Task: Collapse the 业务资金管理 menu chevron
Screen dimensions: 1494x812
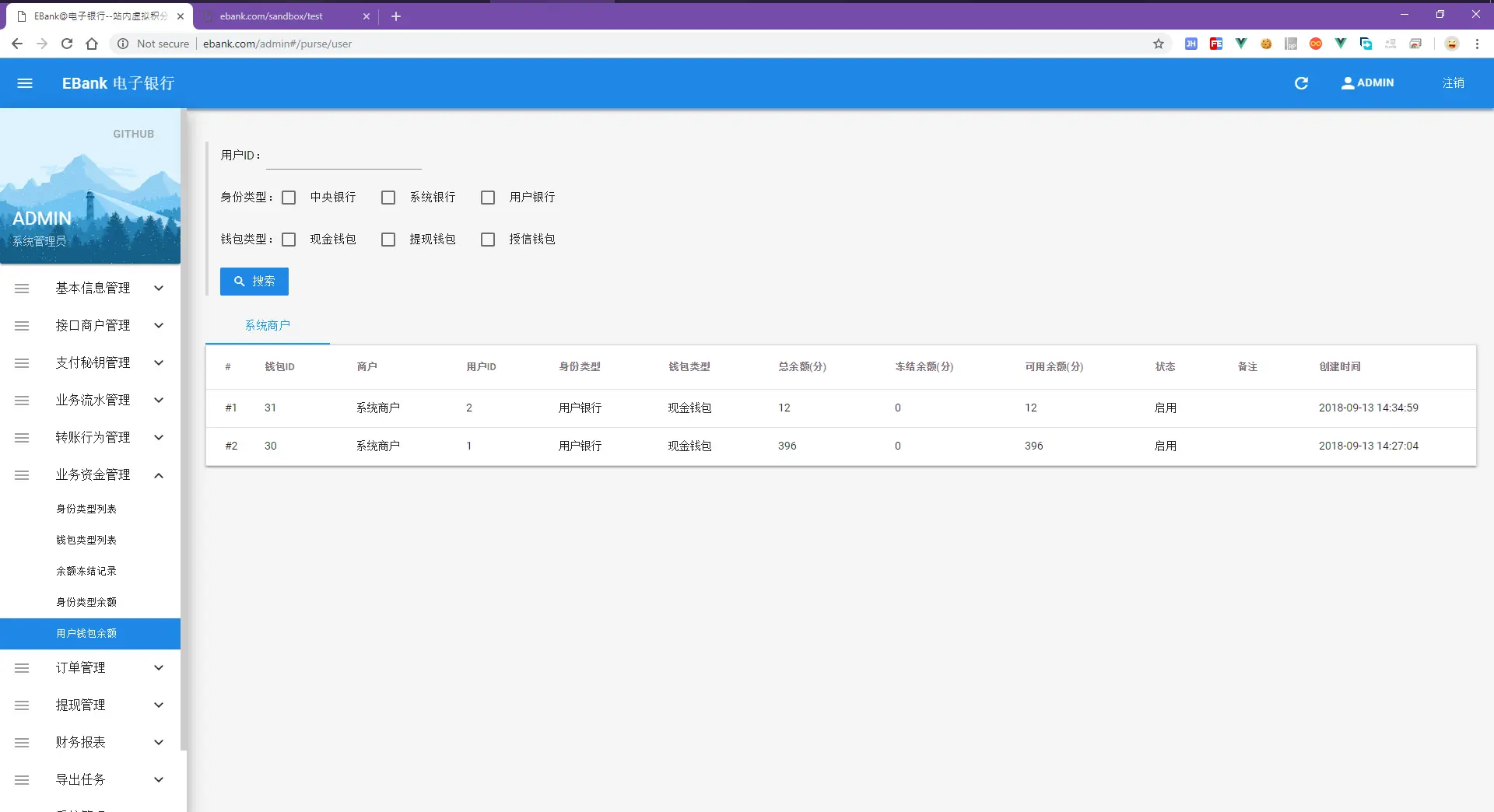Action: [x=159, y=475]
